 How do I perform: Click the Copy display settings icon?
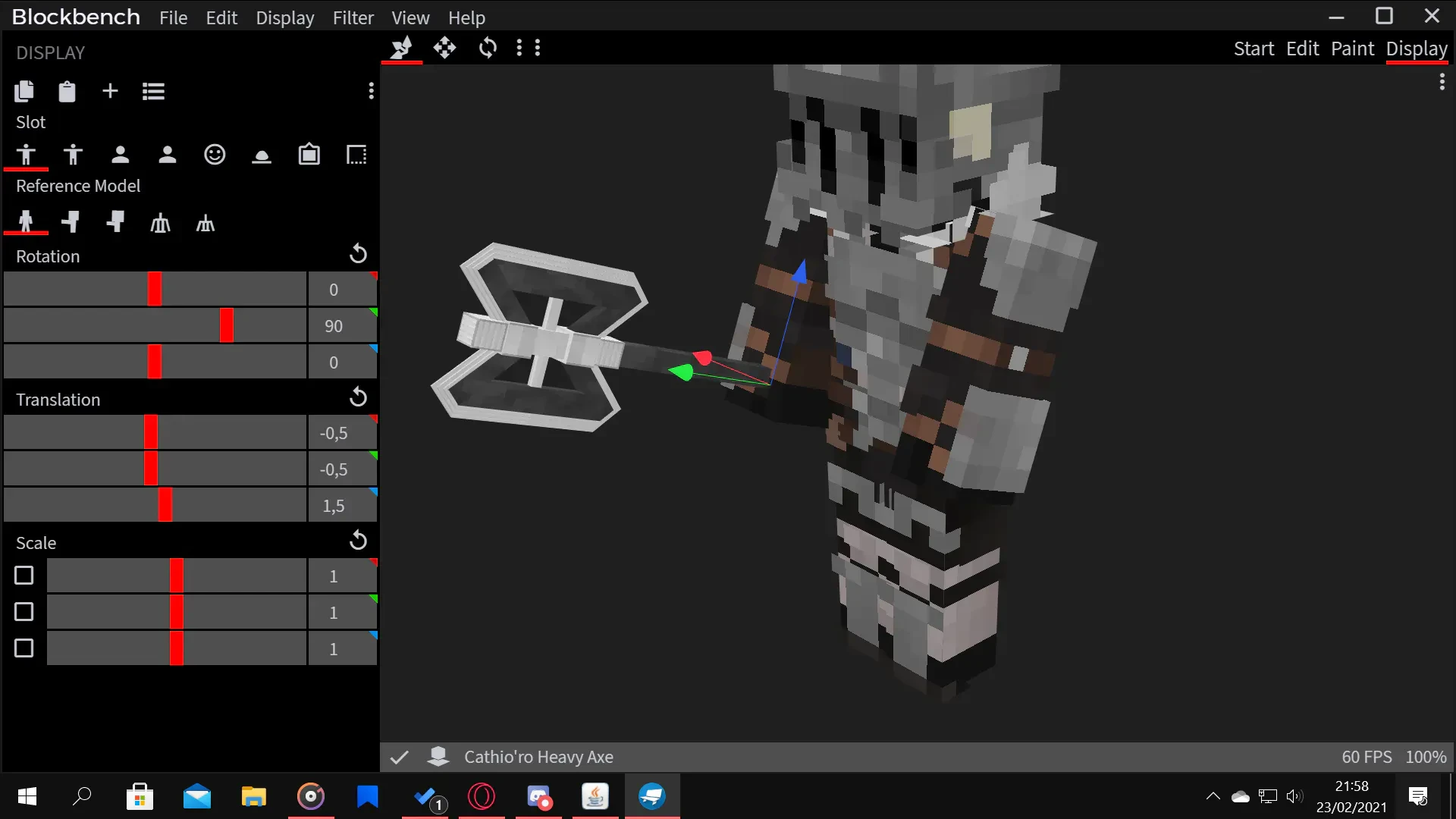click(24, 92)
